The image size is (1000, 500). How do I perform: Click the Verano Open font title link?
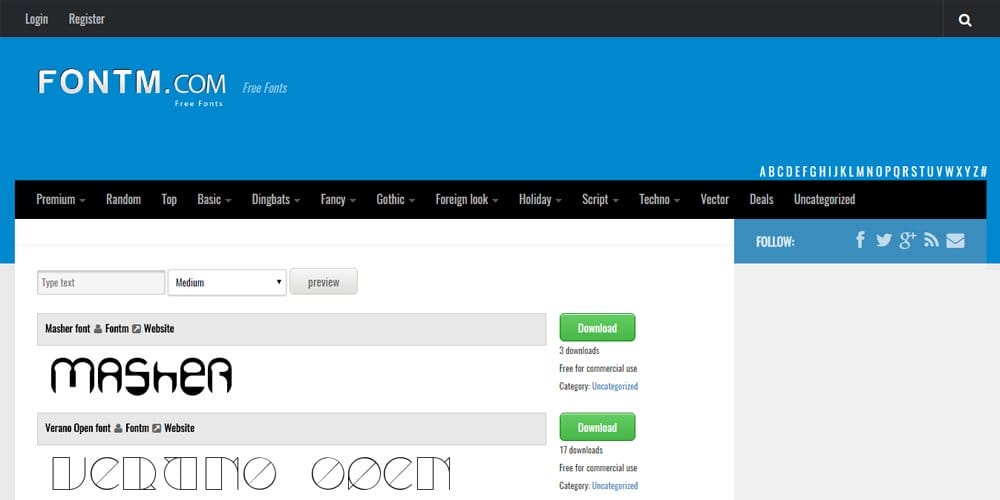pyautogui.click(x=78, y=429)
